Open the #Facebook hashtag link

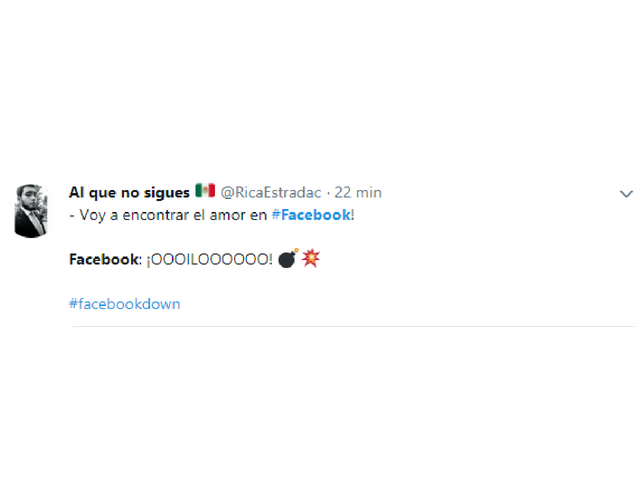pyautogui.click(x=311, y=215)
